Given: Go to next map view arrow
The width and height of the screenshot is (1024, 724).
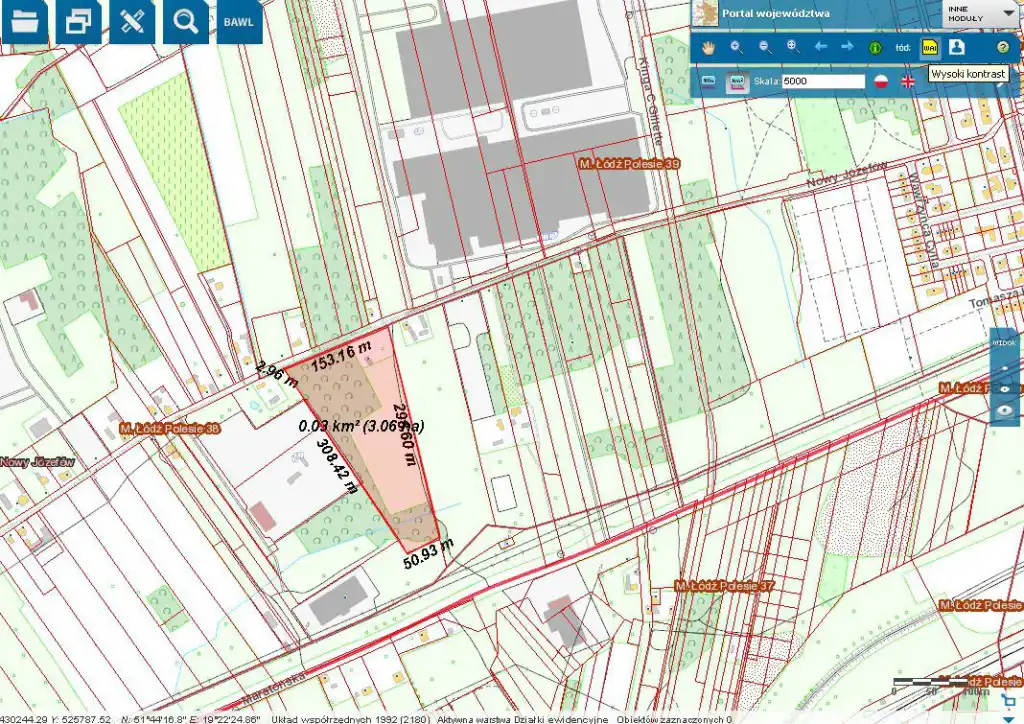Looking at the screenshot, I should (x=847, y=47).
